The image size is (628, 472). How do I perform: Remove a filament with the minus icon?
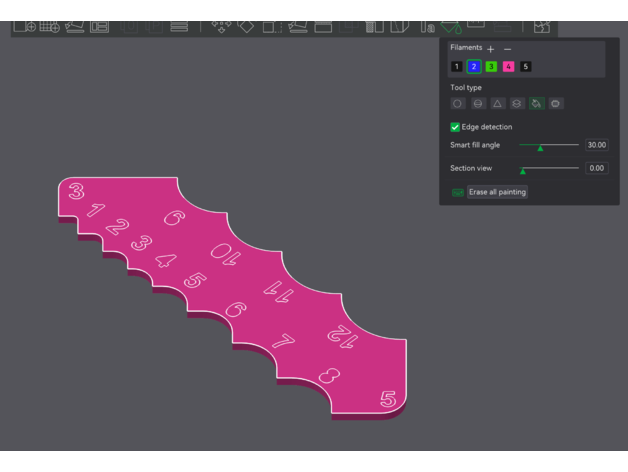pos(507,49)
